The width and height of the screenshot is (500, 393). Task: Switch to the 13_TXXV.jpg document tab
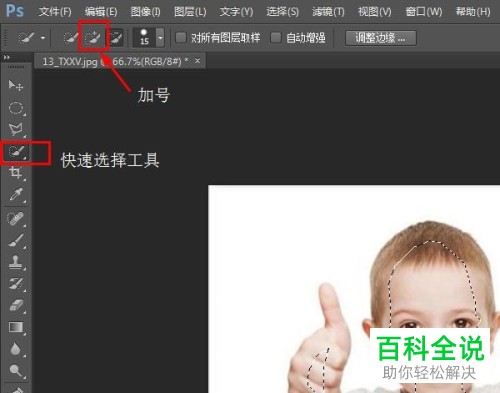(x=115, y=61)
